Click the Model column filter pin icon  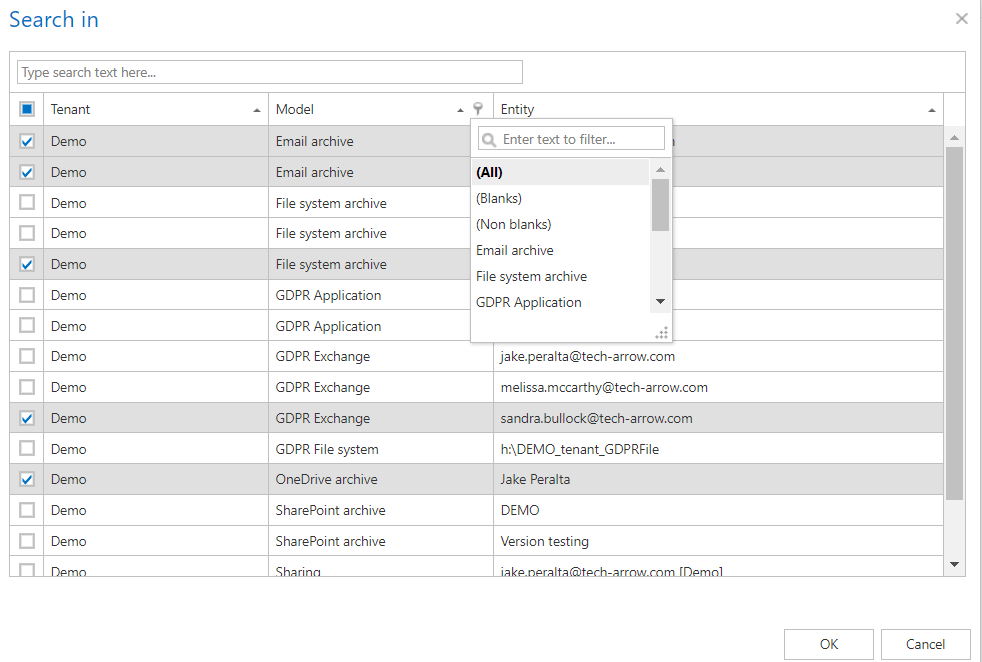pos(479,109)
